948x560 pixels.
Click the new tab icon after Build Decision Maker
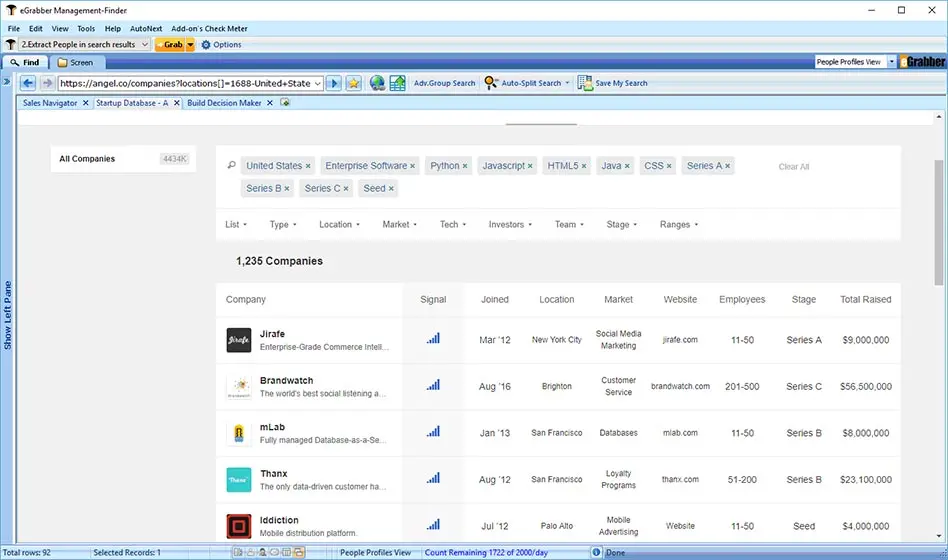[x=285, y=103]
